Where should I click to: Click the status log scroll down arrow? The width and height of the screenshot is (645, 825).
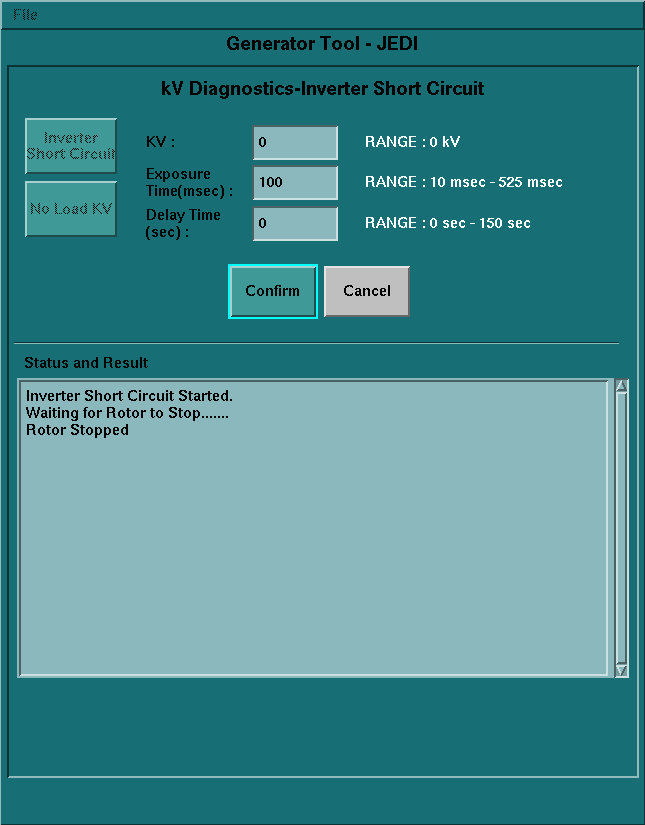pyautogui.click(x=621, y=670)
